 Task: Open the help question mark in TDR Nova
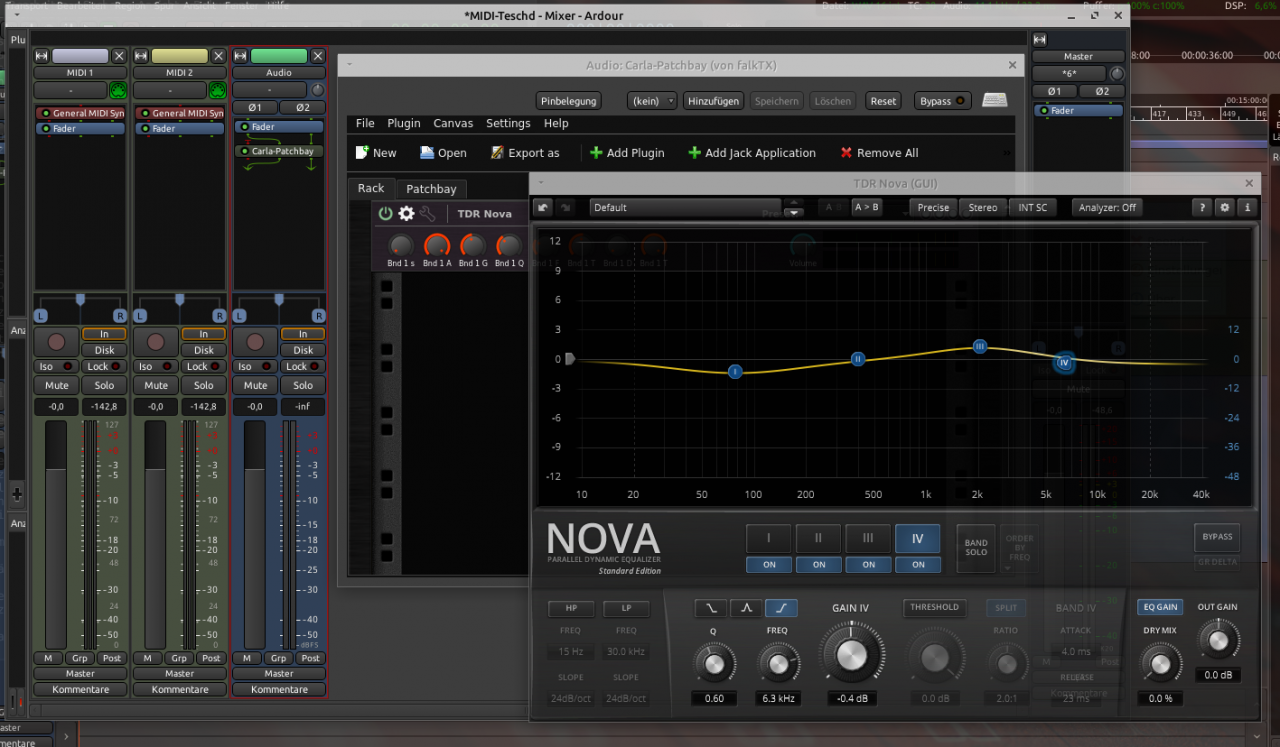pyautogui.click(x=1203, y=207)
